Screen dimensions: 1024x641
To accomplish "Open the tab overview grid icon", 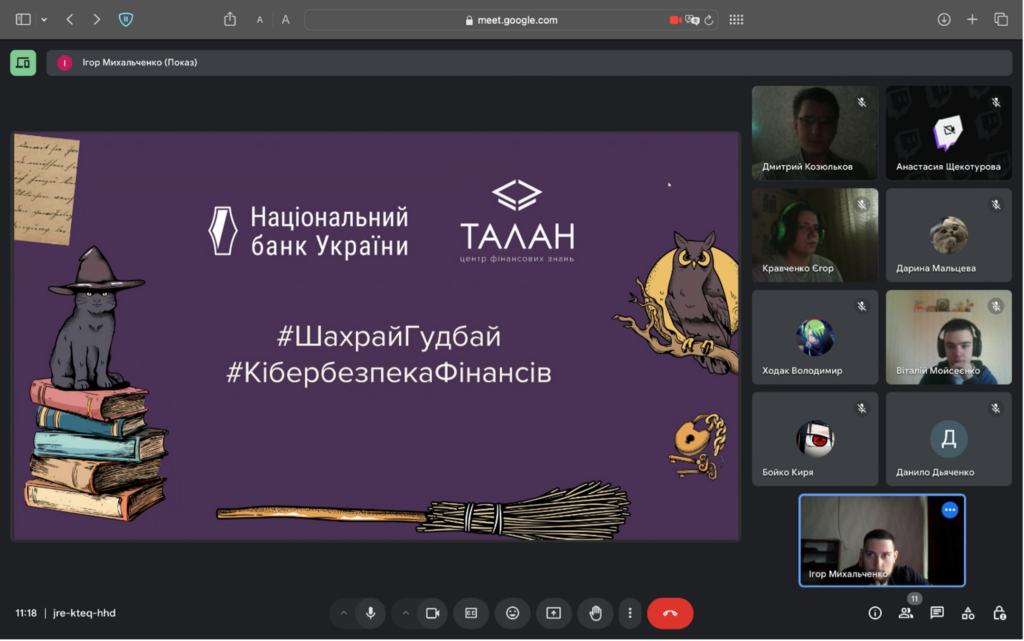I will click(737, 20).
